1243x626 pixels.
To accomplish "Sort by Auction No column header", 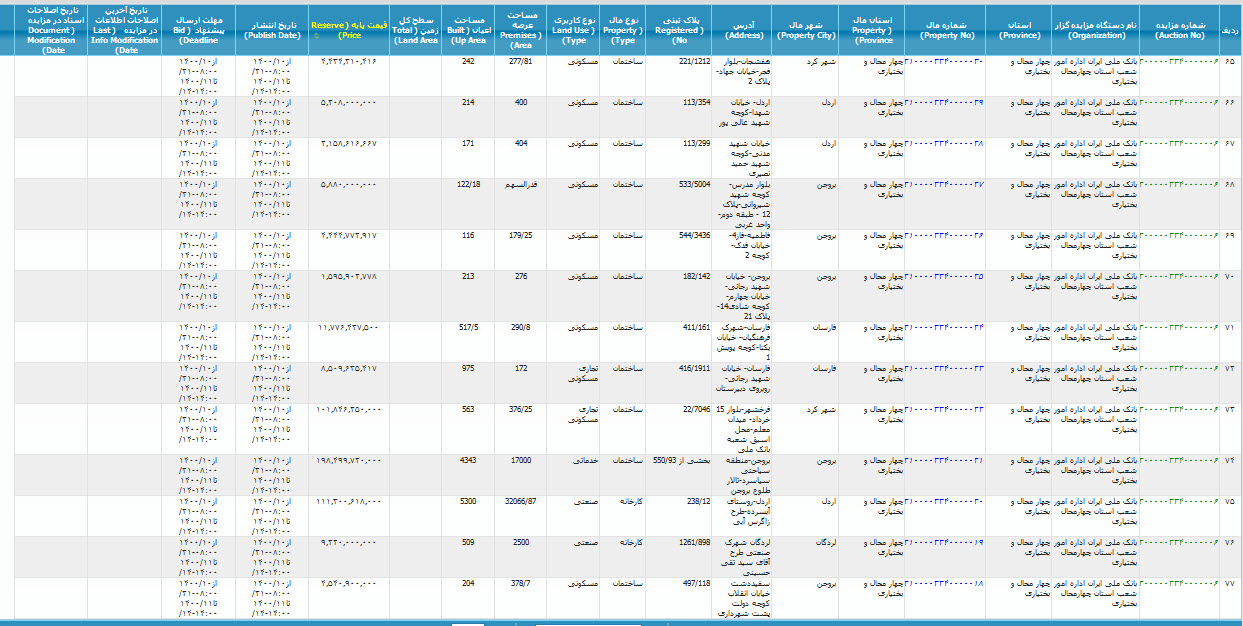I will [1178, 28].
